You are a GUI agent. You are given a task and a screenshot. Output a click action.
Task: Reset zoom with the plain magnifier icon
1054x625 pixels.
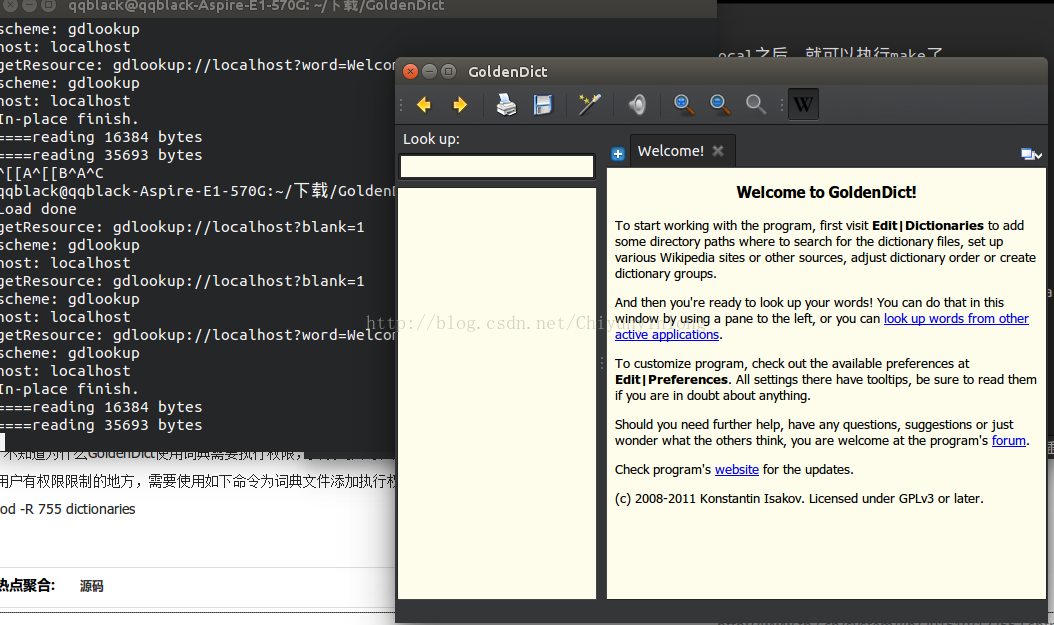pyautogui.click(x=756, y=104)
